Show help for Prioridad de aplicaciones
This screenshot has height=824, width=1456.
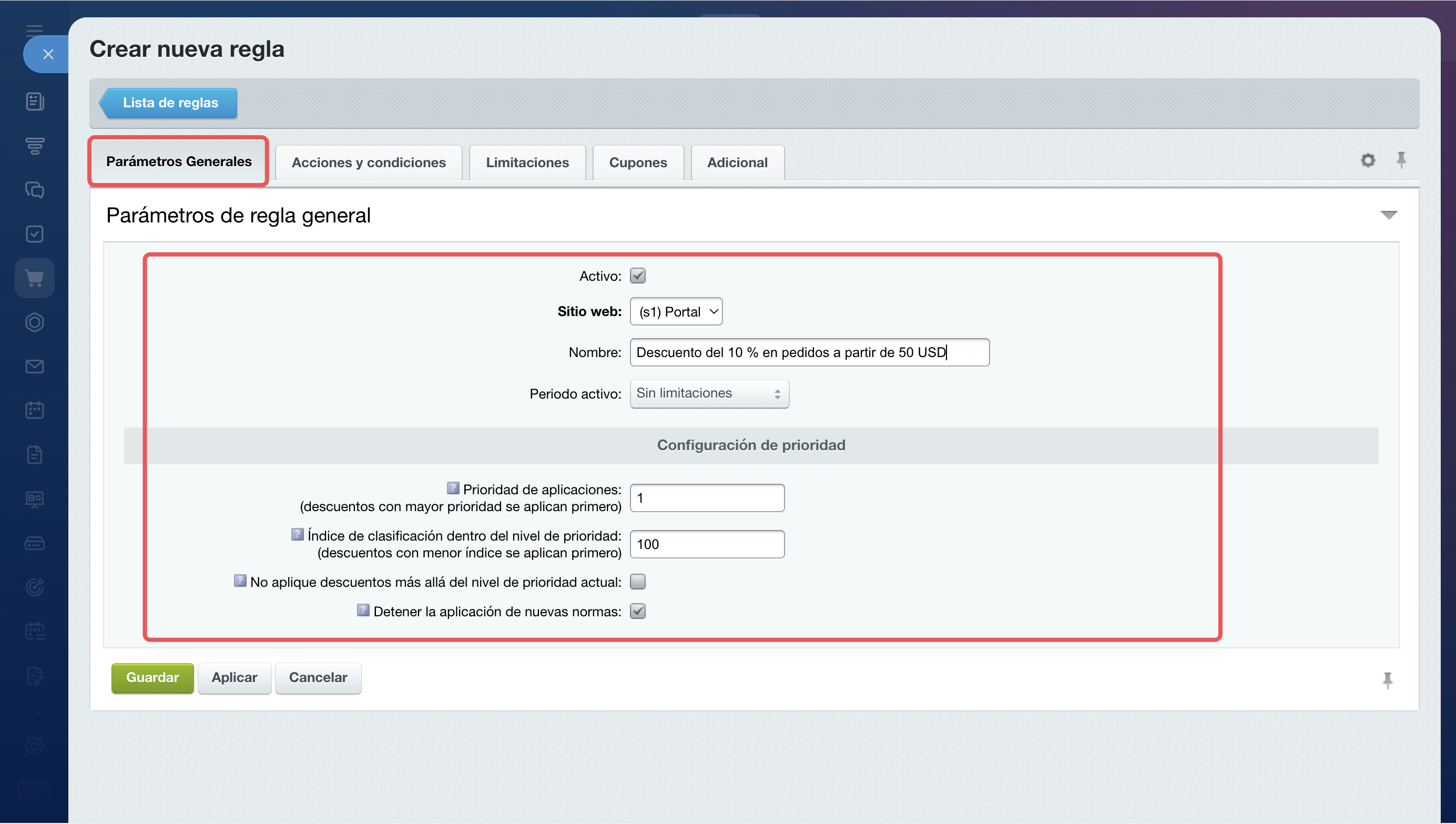(x=453, y=489)
